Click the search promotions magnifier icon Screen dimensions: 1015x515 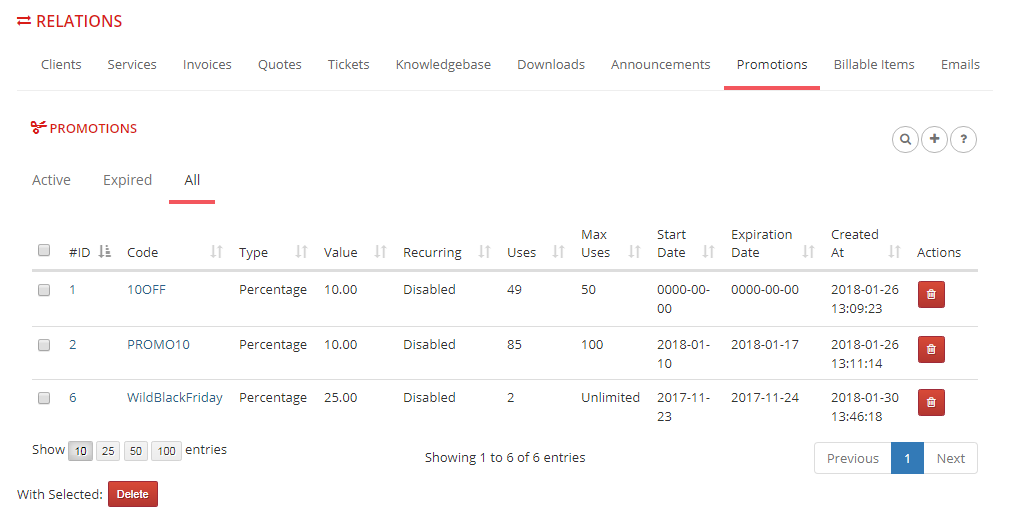pos(905,140)
